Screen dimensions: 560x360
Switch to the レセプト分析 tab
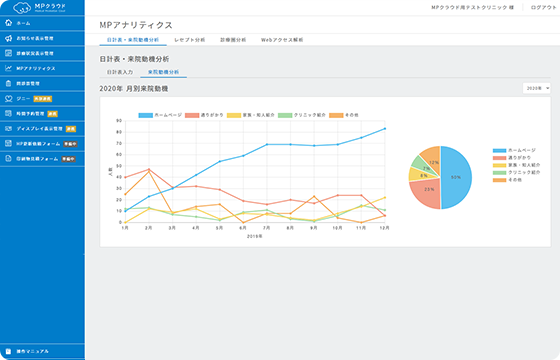[190, 40]
